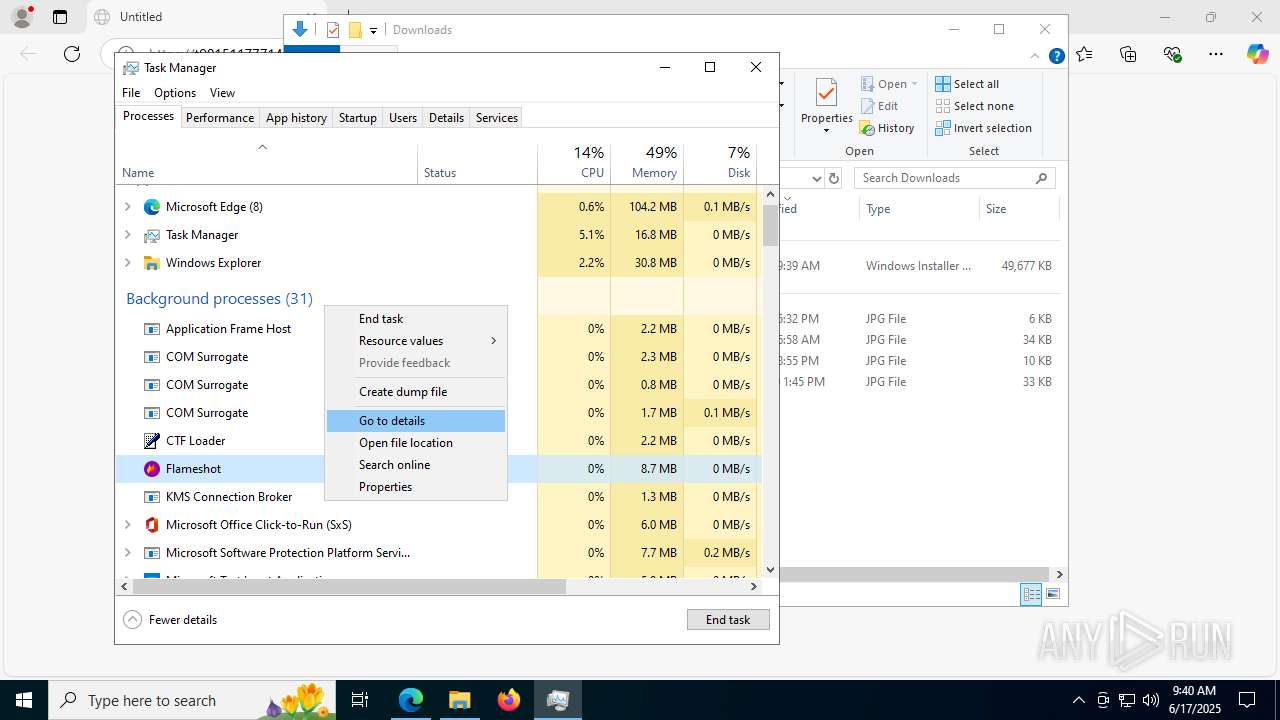Choose Go to details in context menu
The height and width of the screenshot is (720, 1280).
click(416, 421)
